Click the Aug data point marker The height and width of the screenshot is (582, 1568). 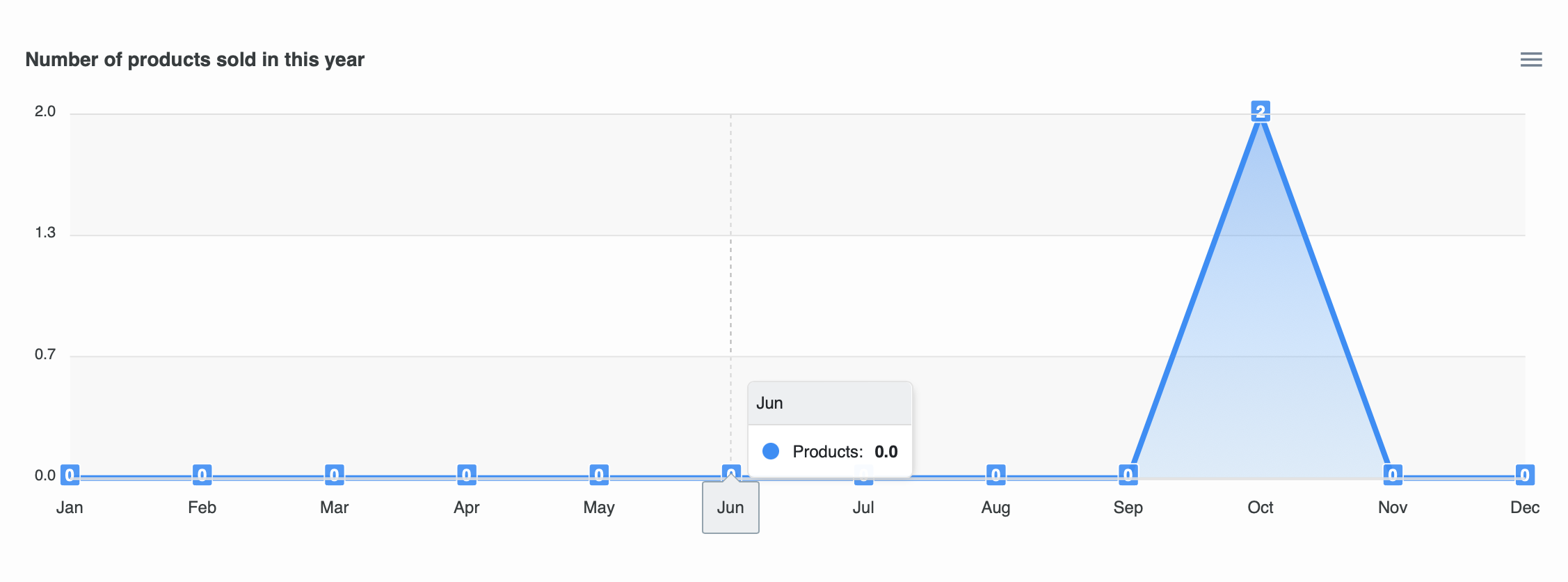tap(995, 475)
